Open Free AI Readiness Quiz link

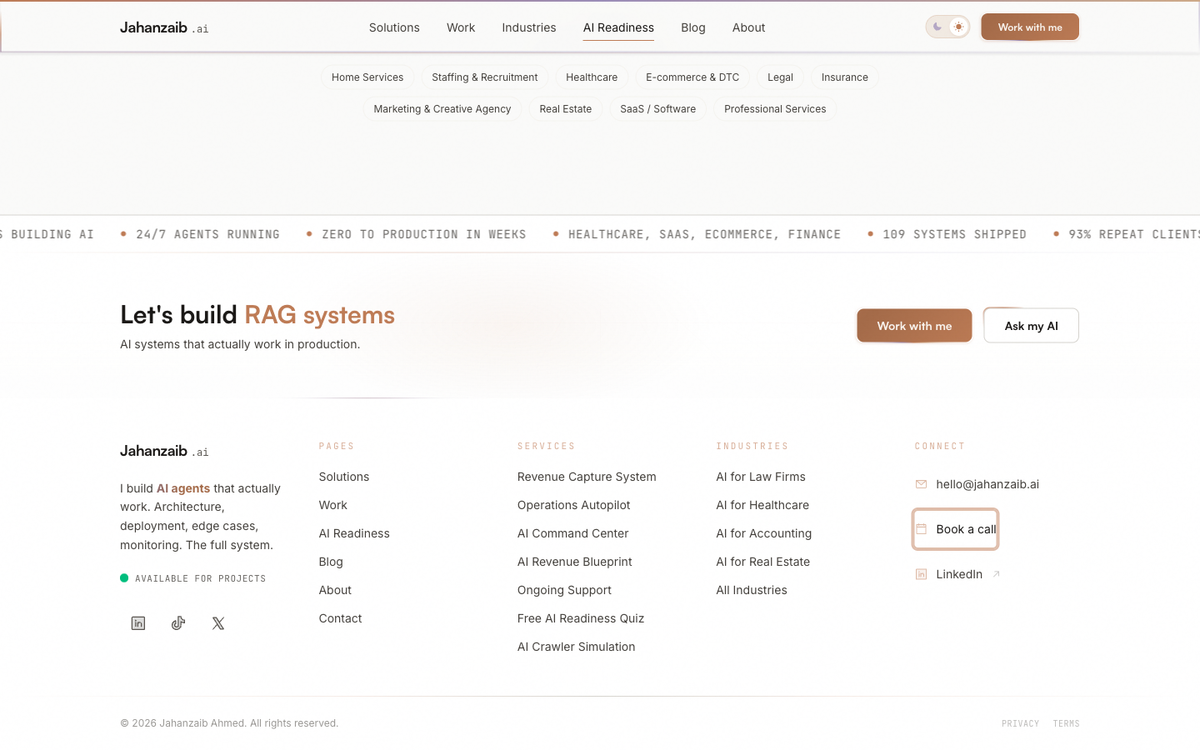tap(581, 618)
